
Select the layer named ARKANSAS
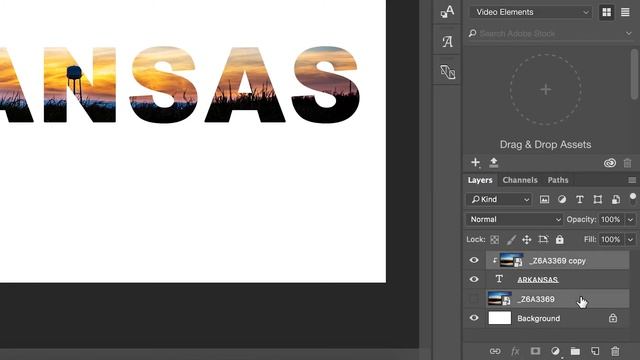tap(538, 280)
